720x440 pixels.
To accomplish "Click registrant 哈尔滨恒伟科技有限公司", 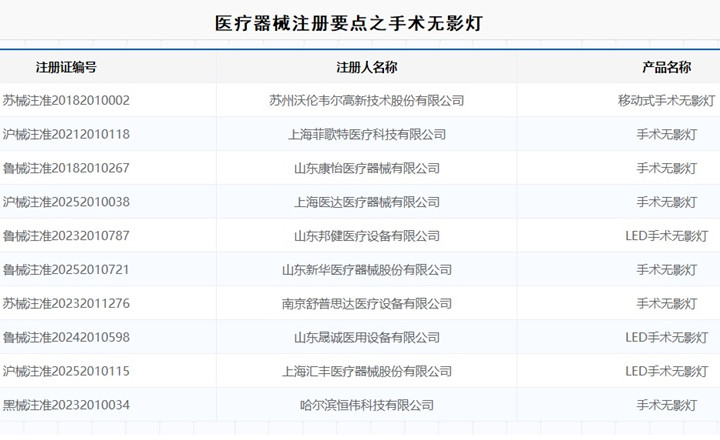I will point(366,405).
